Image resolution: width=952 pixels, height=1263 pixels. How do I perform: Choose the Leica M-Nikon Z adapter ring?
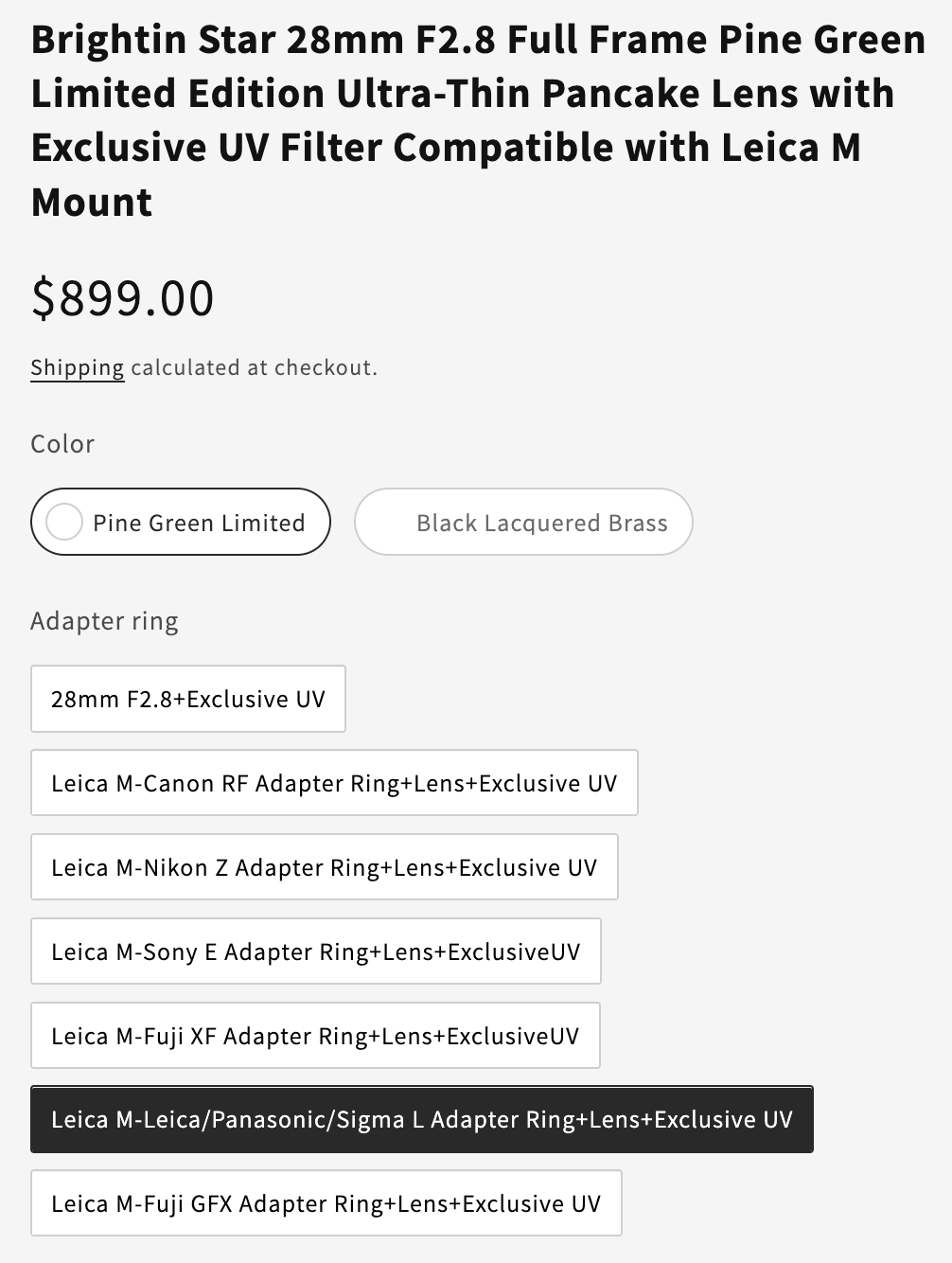coord(324,867)
